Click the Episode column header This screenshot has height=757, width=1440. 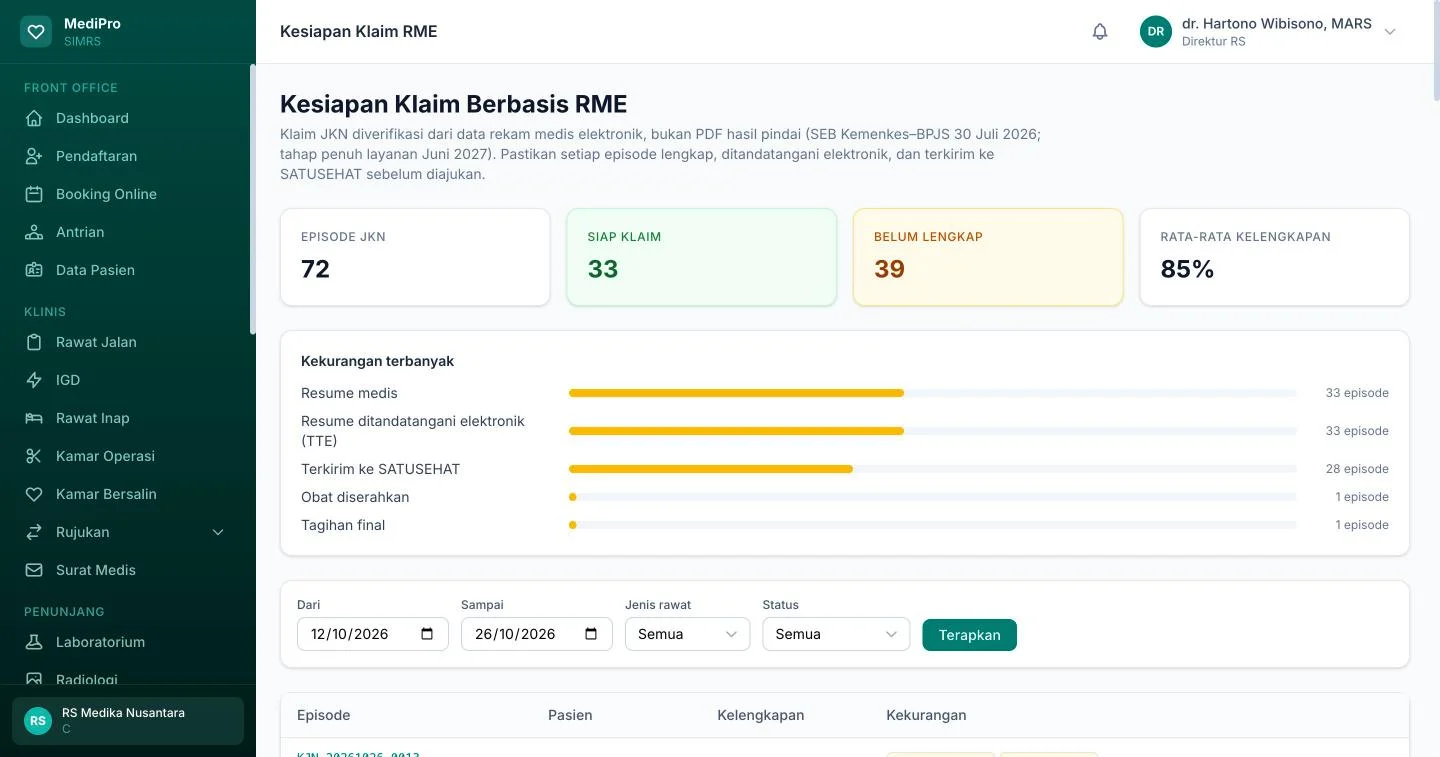tap(323, 715)
